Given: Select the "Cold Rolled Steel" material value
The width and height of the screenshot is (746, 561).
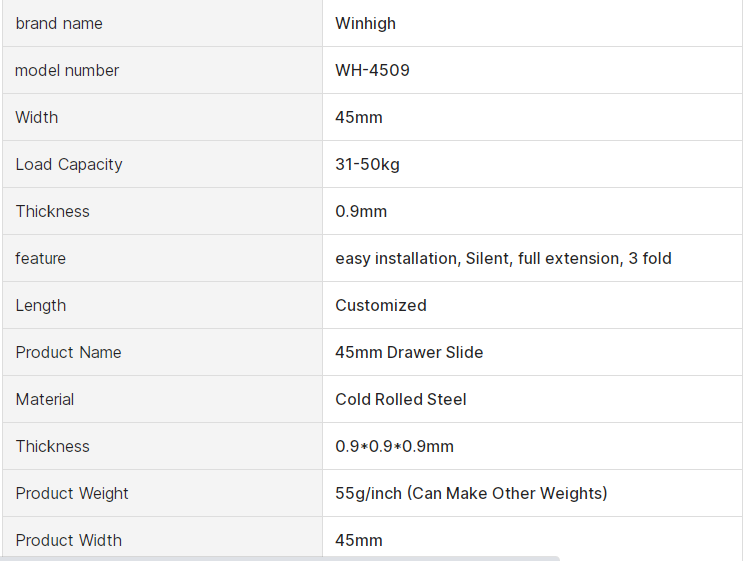Looking at the screenshot, I should point(401,399).
